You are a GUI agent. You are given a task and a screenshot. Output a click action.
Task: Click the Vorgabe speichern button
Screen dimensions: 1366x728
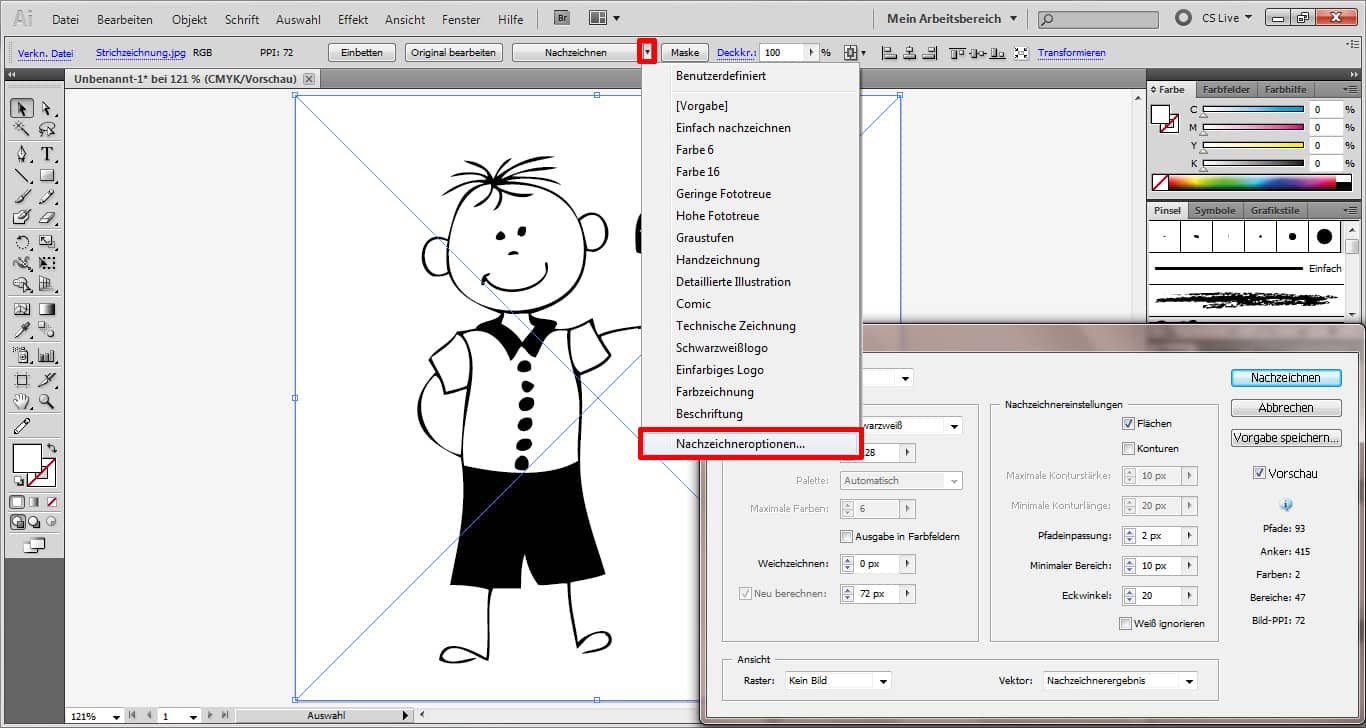coord(1286,437)
